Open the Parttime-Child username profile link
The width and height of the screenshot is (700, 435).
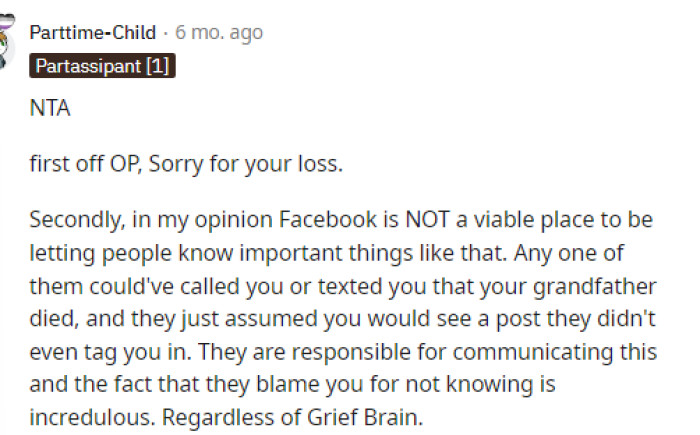click(x=92, y=33)
